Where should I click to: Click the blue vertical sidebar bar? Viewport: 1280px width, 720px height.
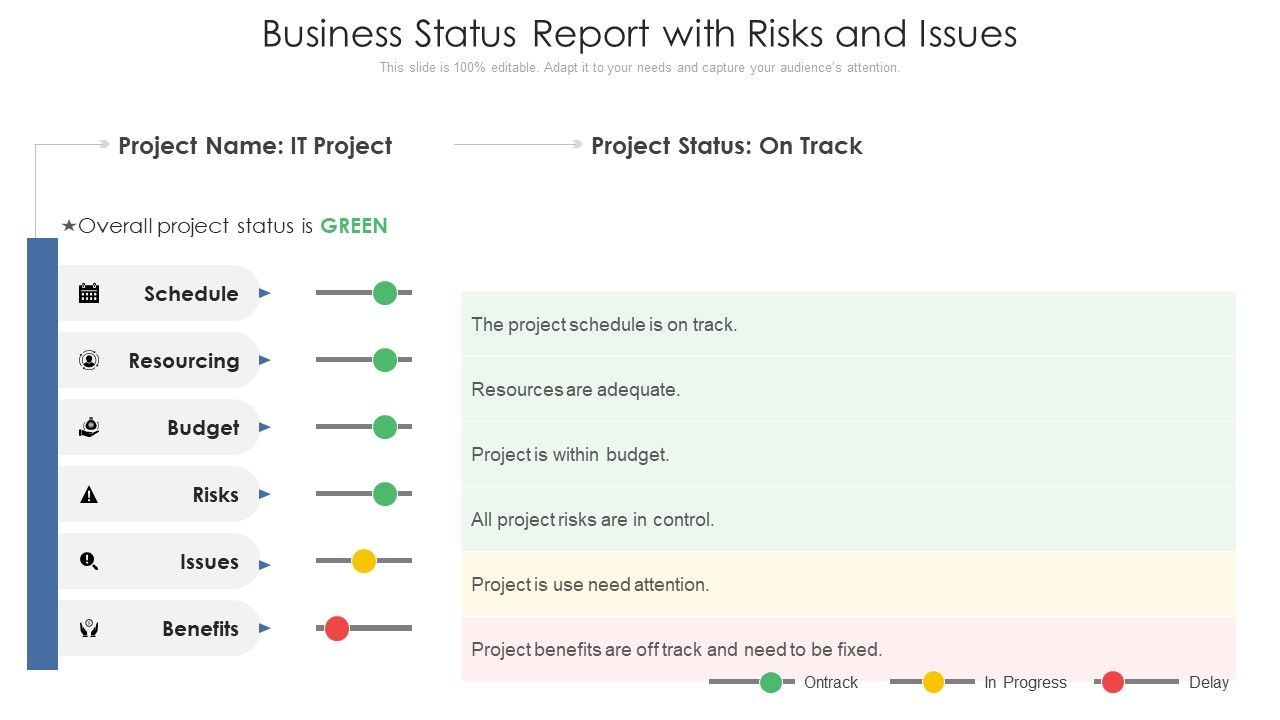point(42,454)
